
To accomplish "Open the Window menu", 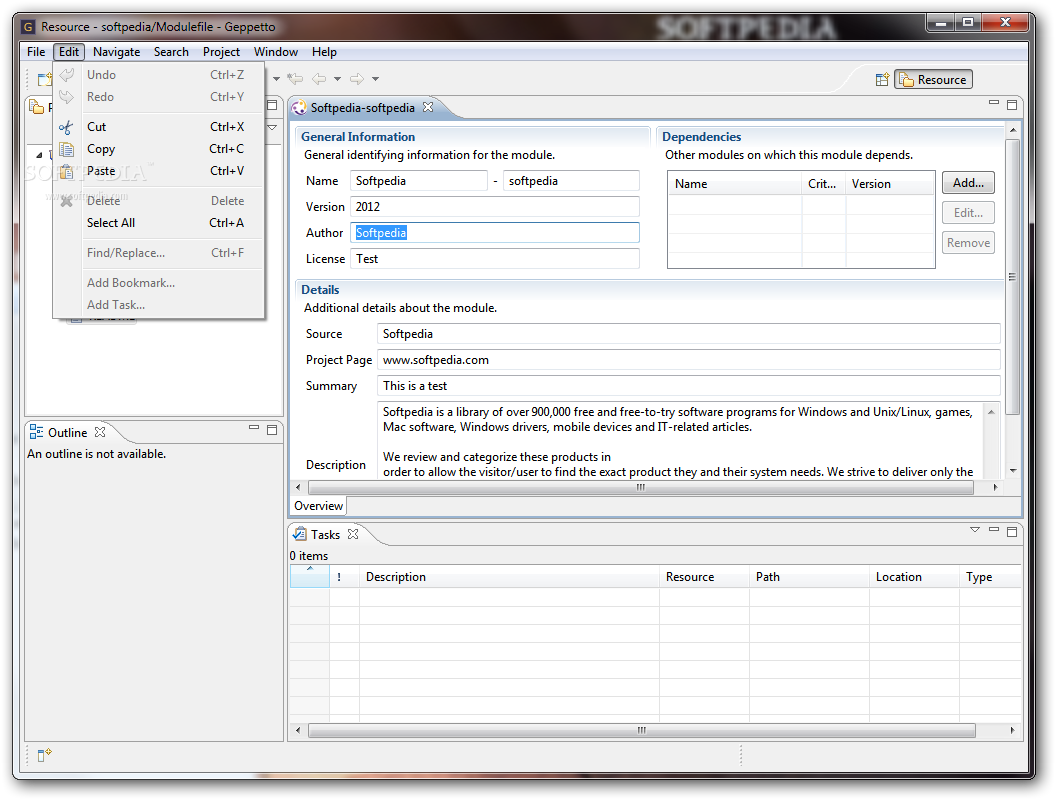I will click(x=275, y=52).
